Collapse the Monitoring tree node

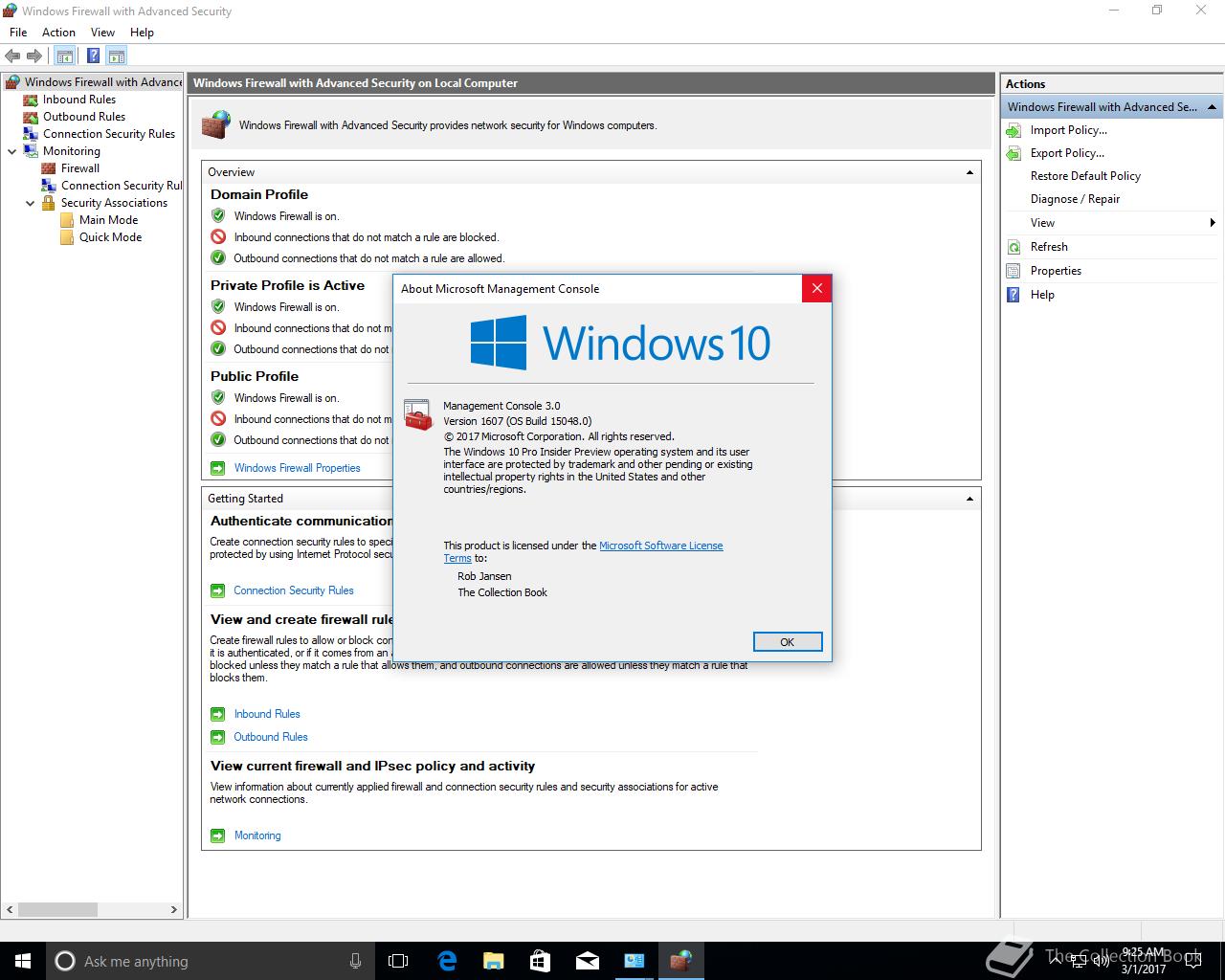(x=11, y=151)
